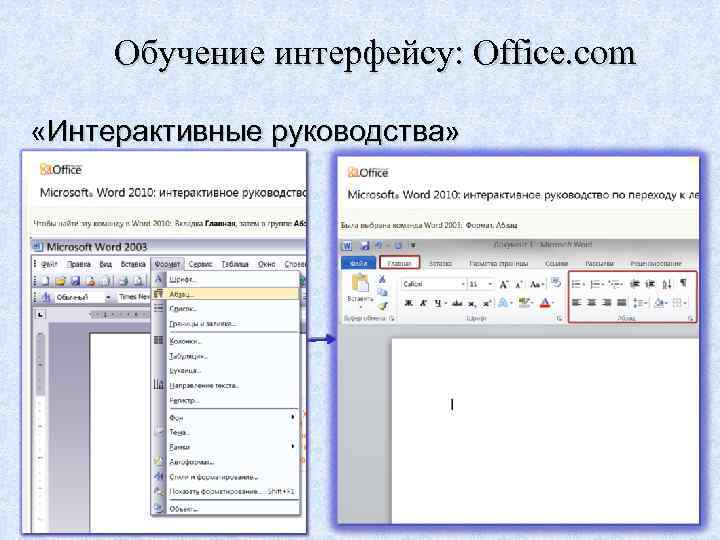Click the Styles AA icon in Word 2003 formatting bar
The image size is (720, 540).
46,298
